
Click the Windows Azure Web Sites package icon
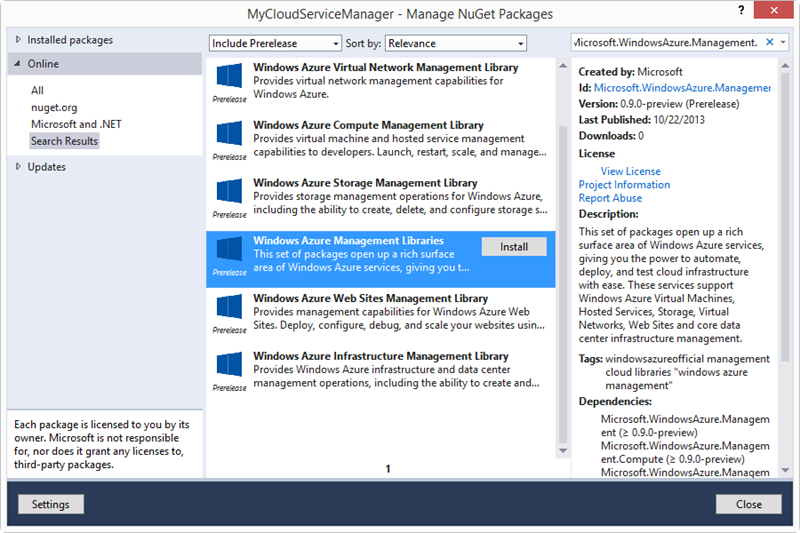(x=229, y=307)
